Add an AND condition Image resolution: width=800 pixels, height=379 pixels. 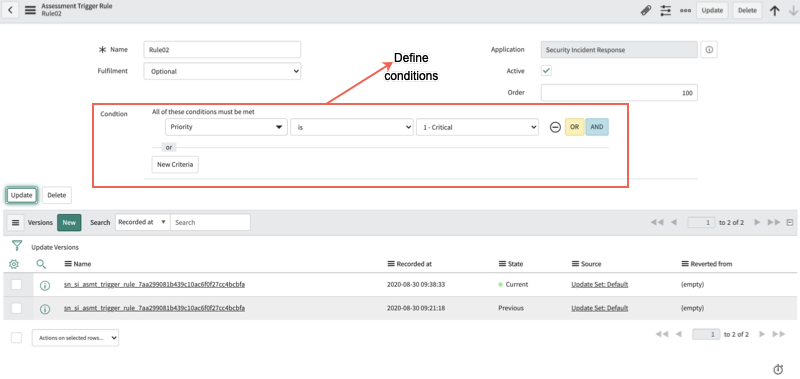597,128
